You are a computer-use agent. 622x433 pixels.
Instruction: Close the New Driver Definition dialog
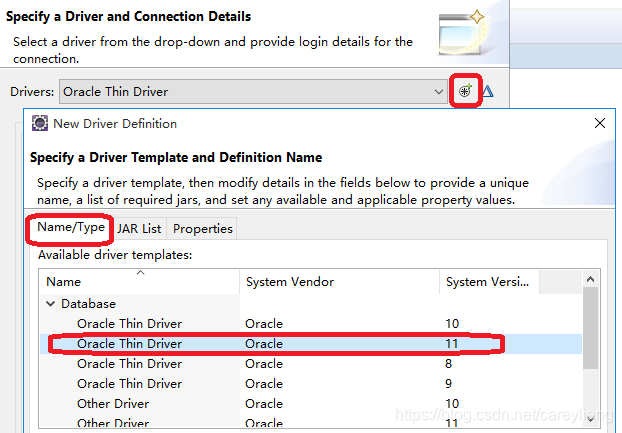pos(600,123)
